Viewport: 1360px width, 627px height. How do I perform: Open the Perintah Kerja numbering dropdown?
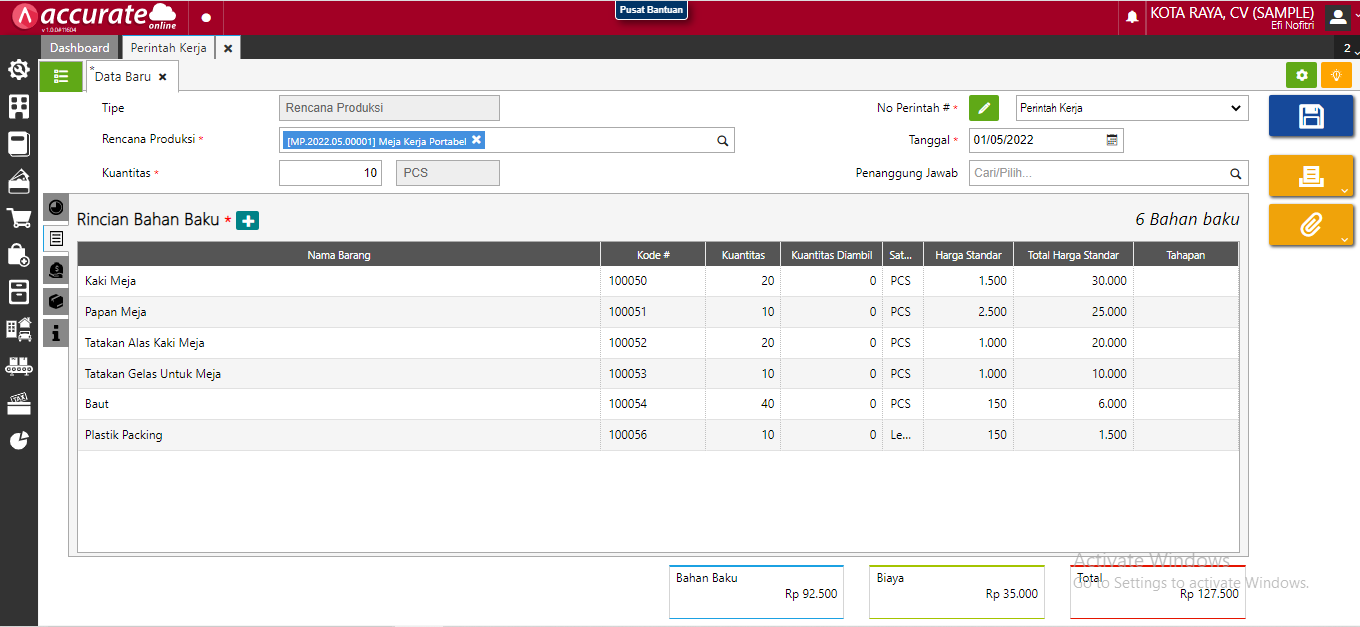pos(1132,108)
